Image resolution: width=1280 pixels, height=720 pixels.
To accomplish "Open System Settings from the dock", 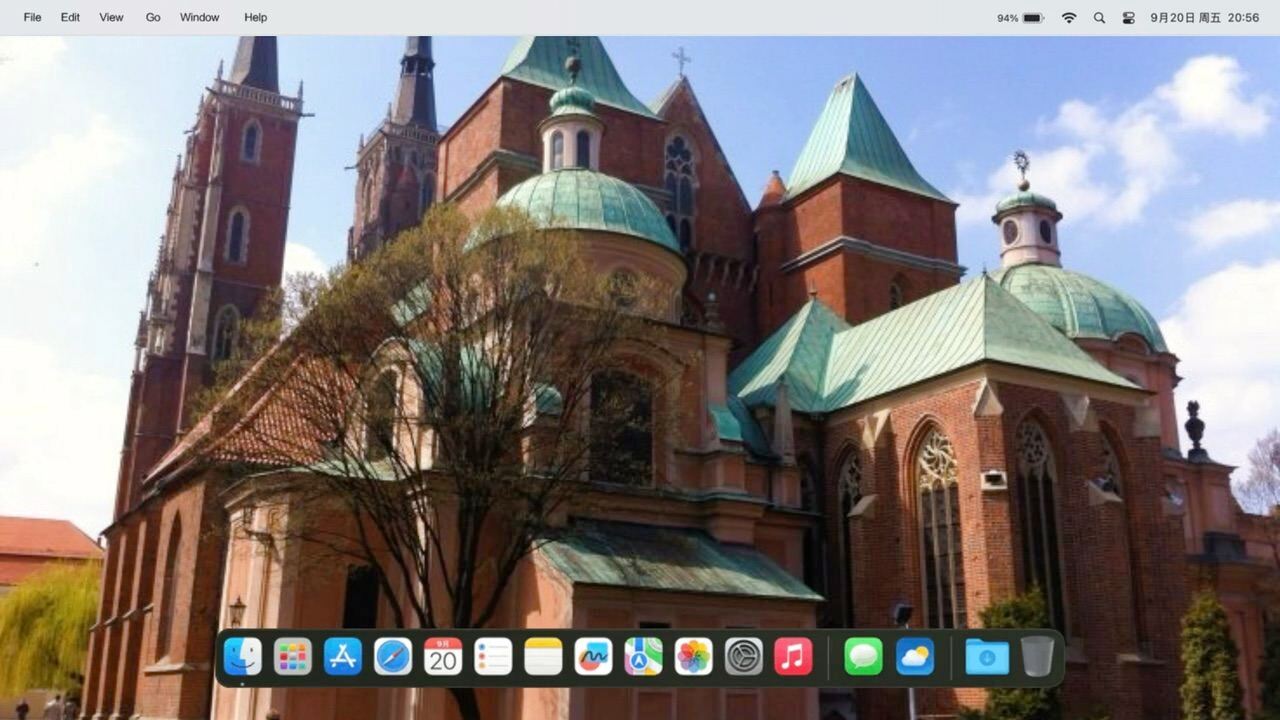I will click(743, 657).
